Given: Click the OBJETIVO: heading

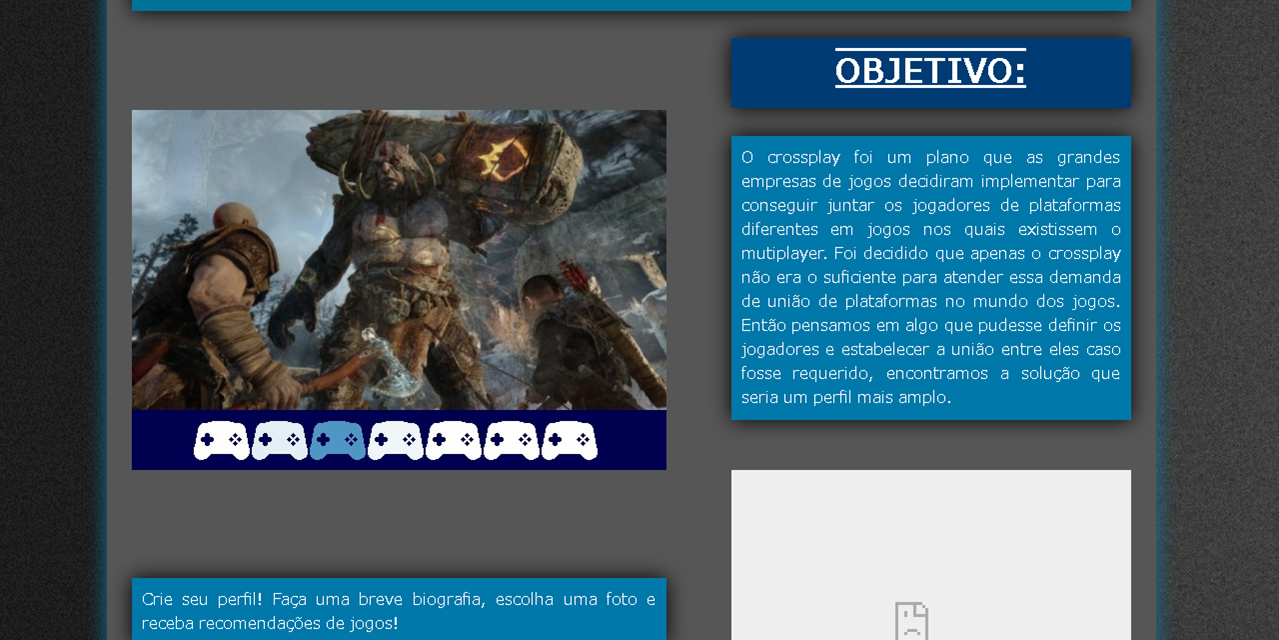Looking at the screenshot, I should point(931,72).
